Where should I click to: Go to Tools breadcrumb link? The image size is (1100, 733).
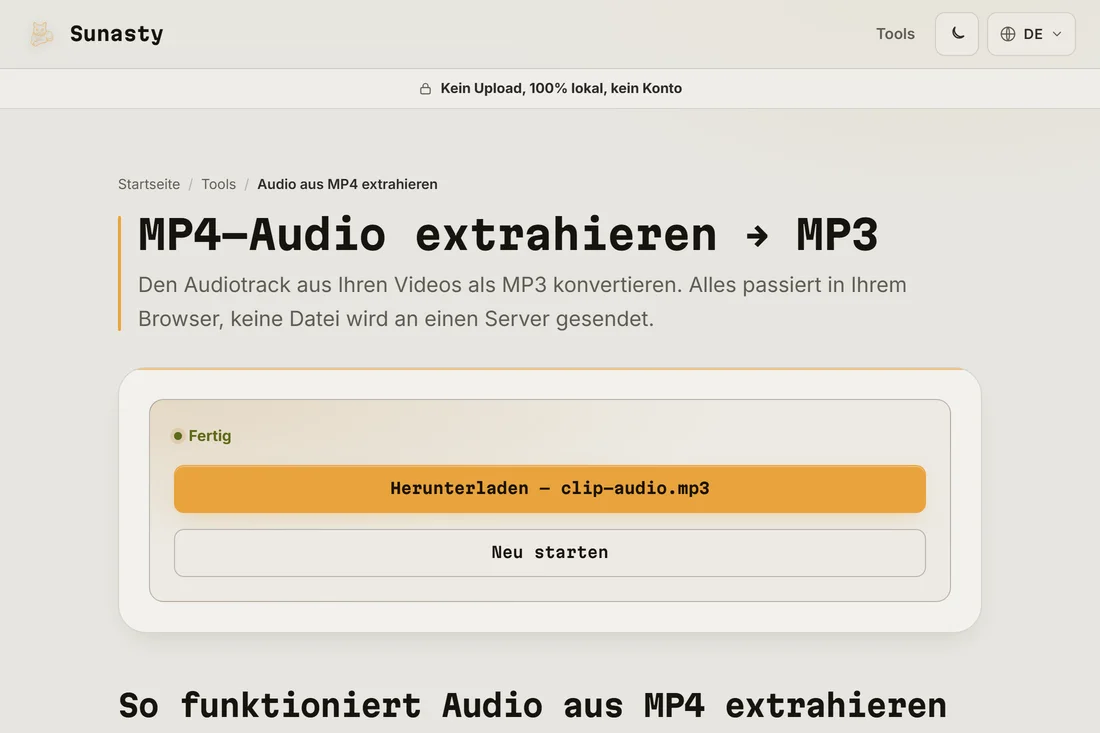pos(218,184)
